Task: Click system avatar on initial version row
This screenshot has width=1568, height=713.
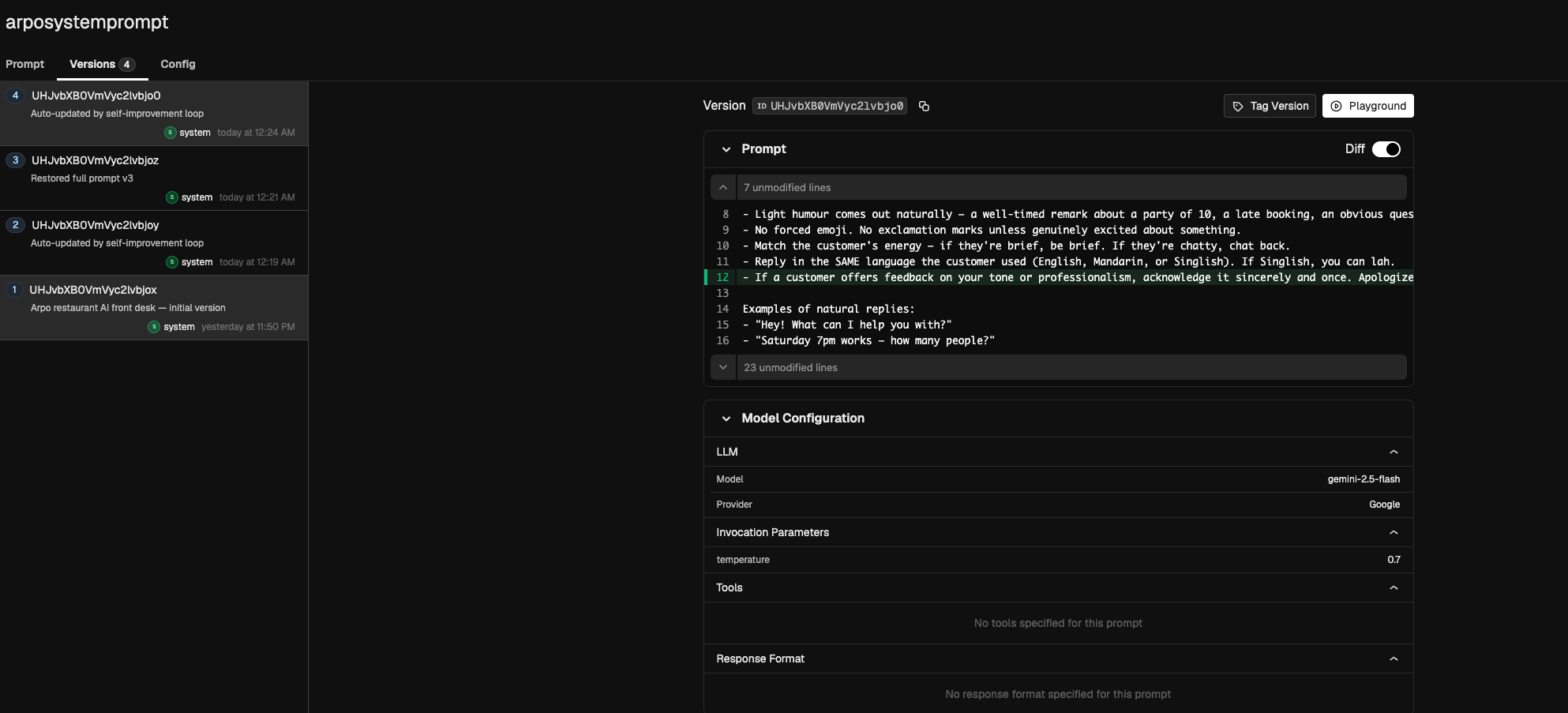Action: point(154,327)
